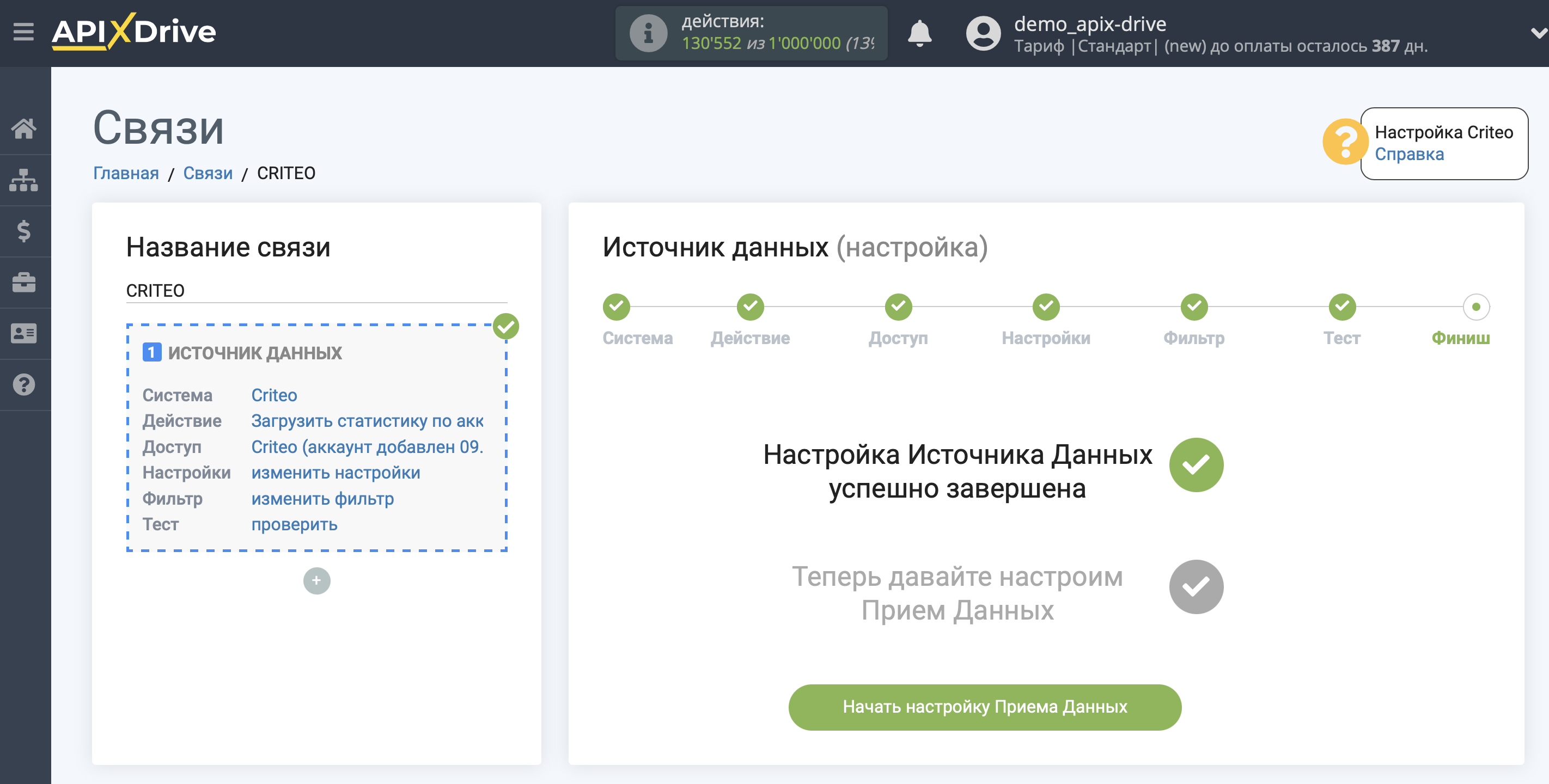This screenshot has width=1549, height=784.
Task: Click изменить настройки link
Action: tap(336, 473)
